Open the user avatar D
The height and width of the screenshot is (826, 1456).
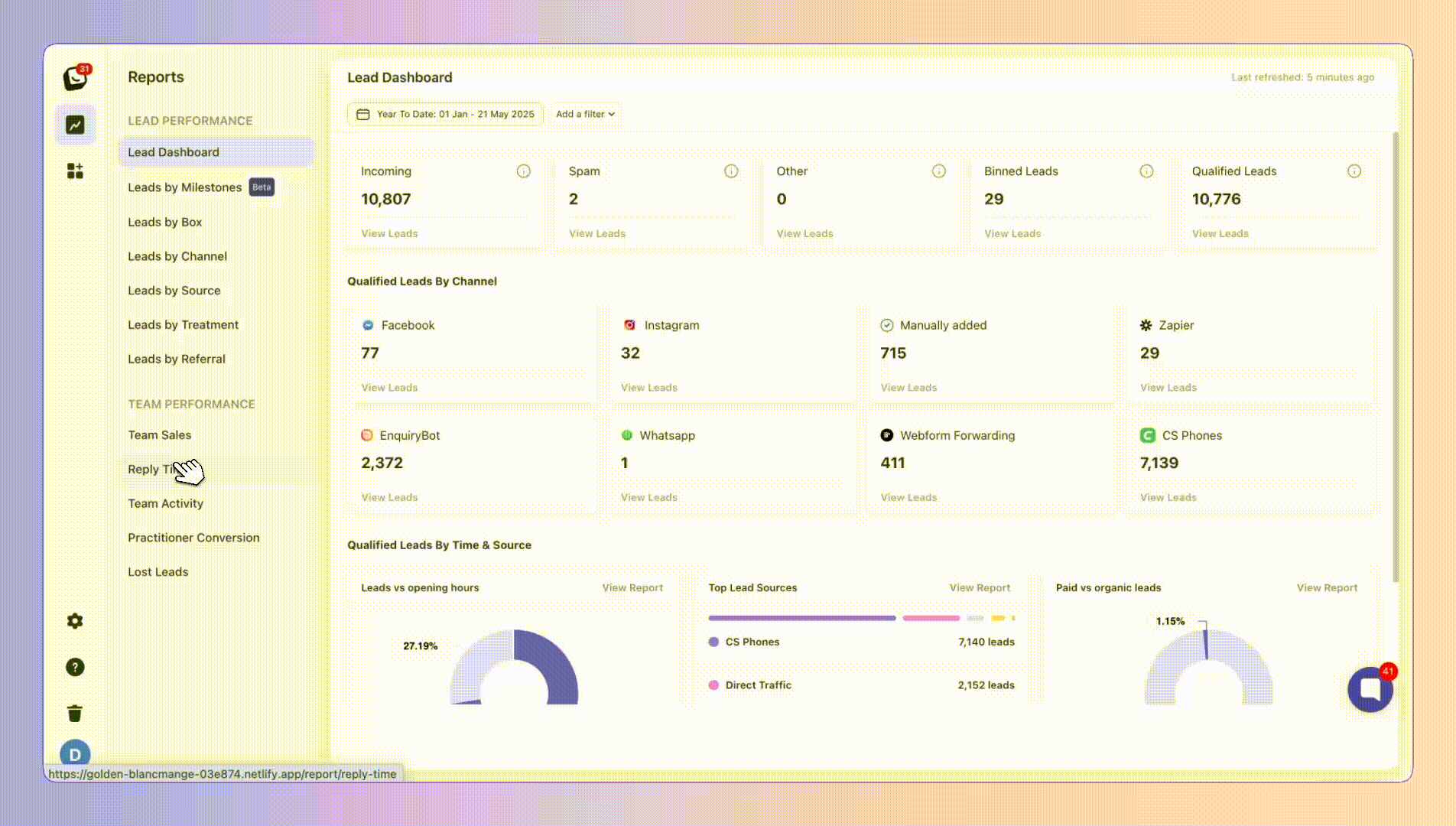click(x=75, y=753)
